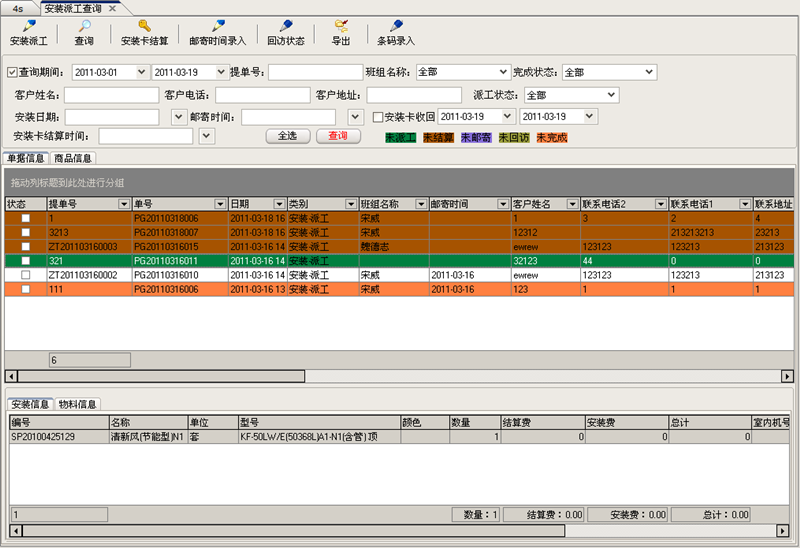The width and height of the screenshot is (800, 548).
Task: Switch to the 物料信息 tab
Action: pos(77,404)
